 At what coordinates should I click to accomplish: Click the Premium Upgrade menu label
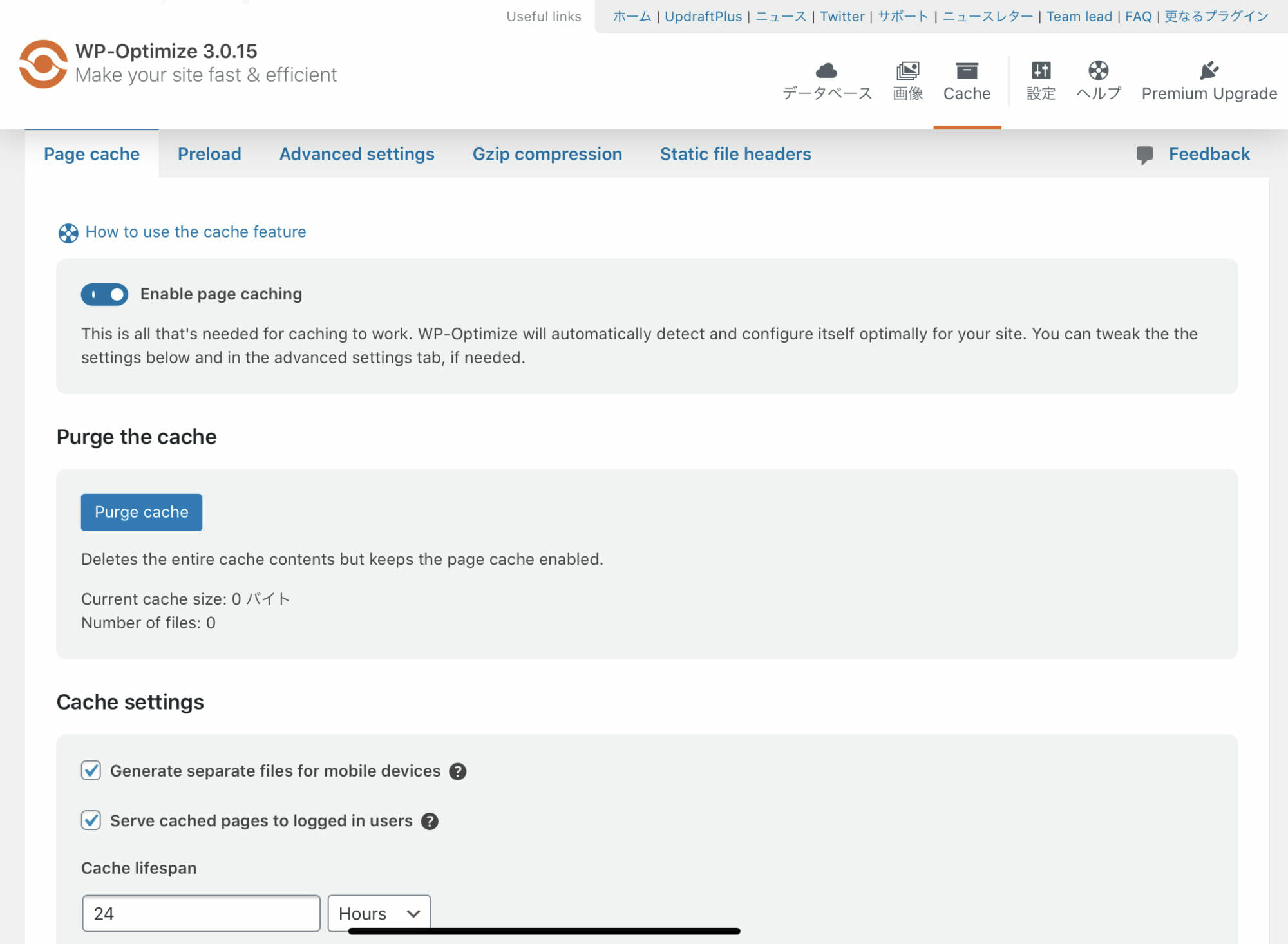[x=1209, y=93]
